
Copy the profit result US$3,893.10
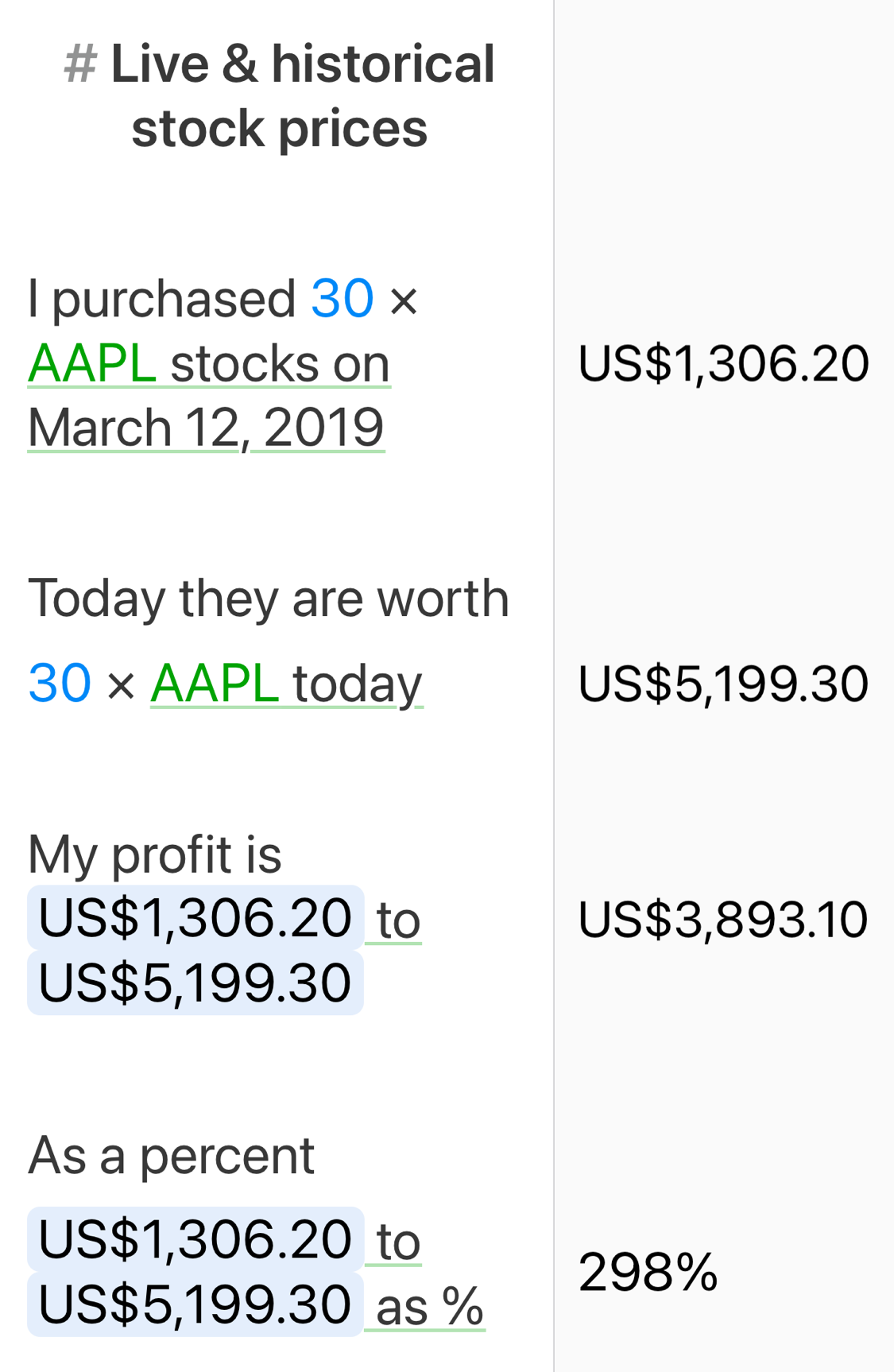point(723,920)
